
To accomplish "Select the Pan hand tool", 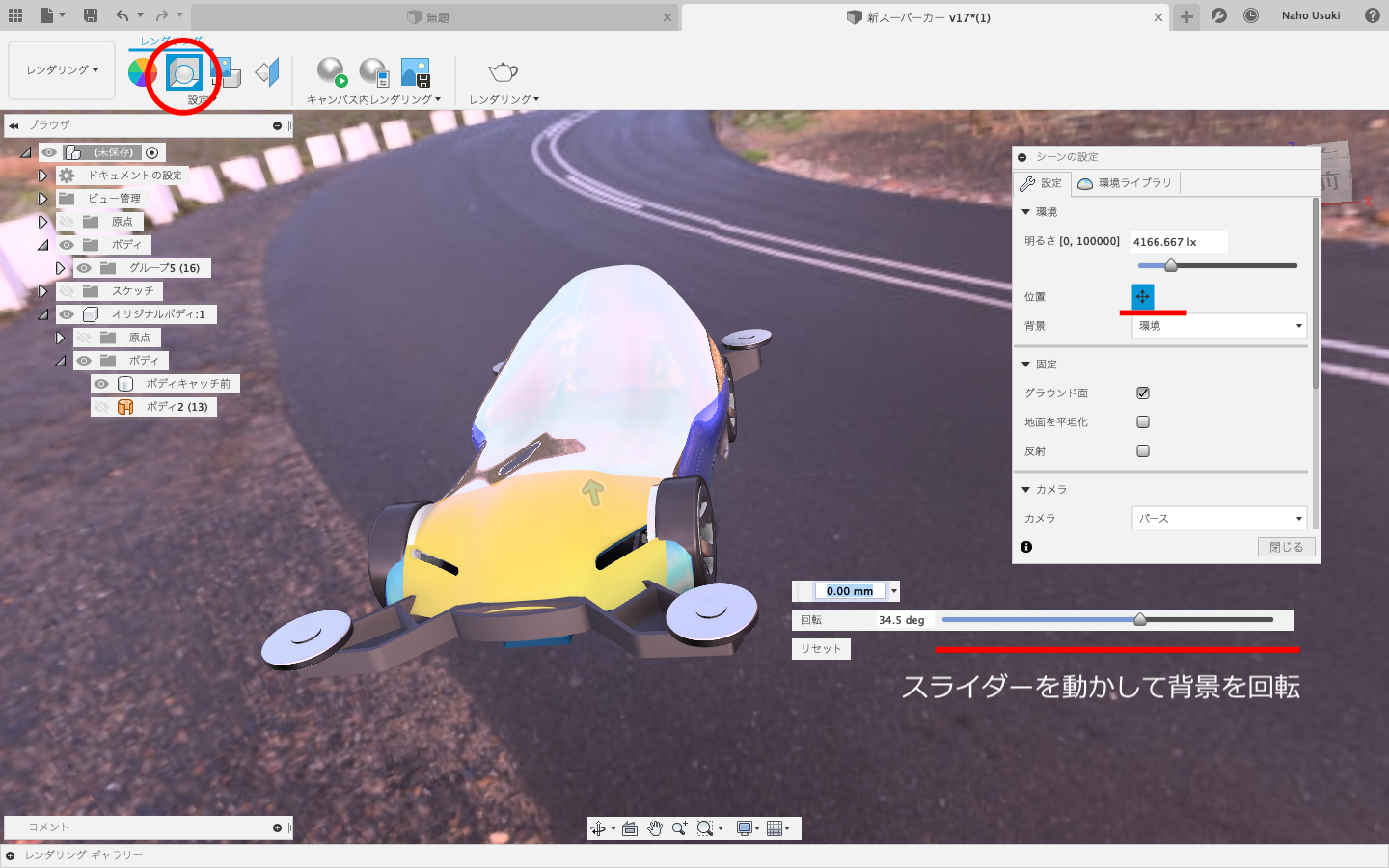I will 655,827.
